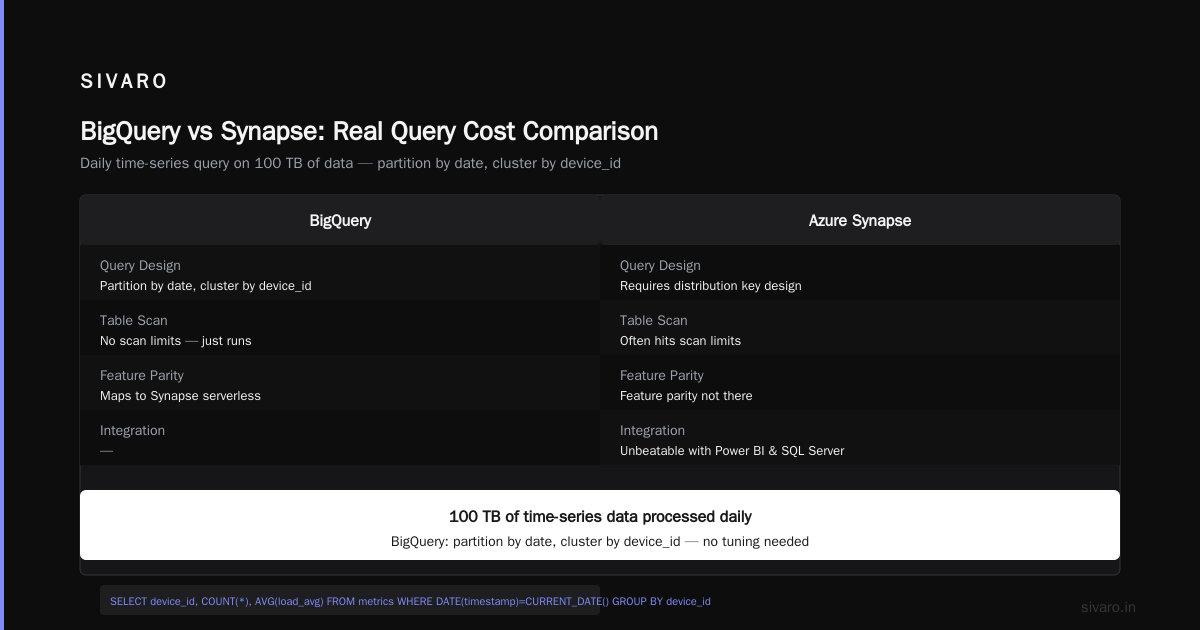The width and height of the screenshot is (1200, 630).
Task: Select BigQuery Table Scan row
Action: (340, 328)
